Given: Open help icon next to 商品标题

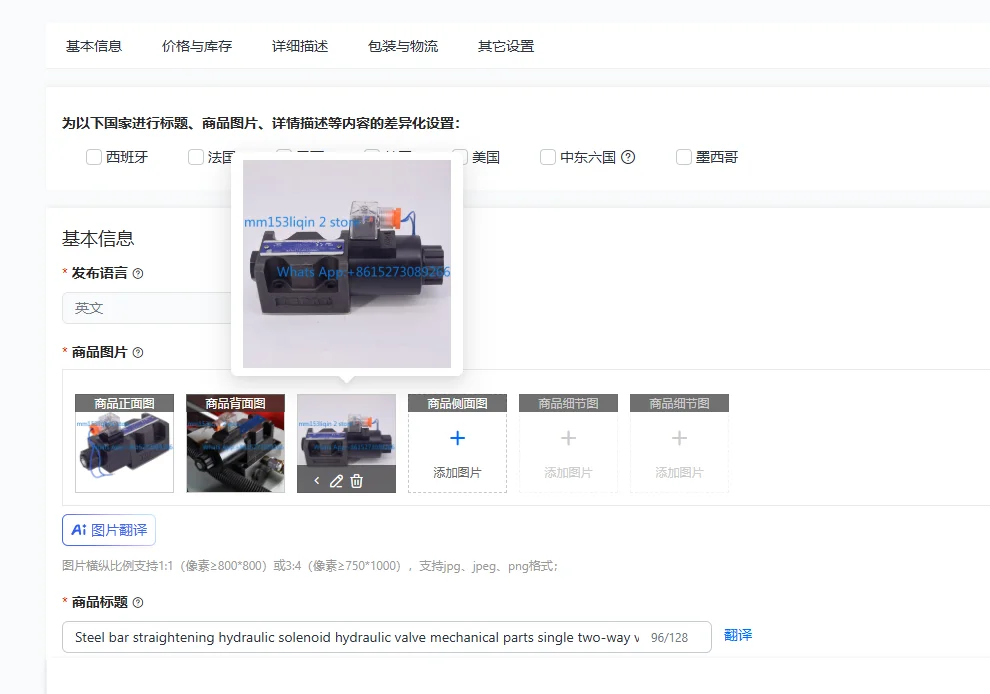Looking at the screenshot, I should 138,602.
